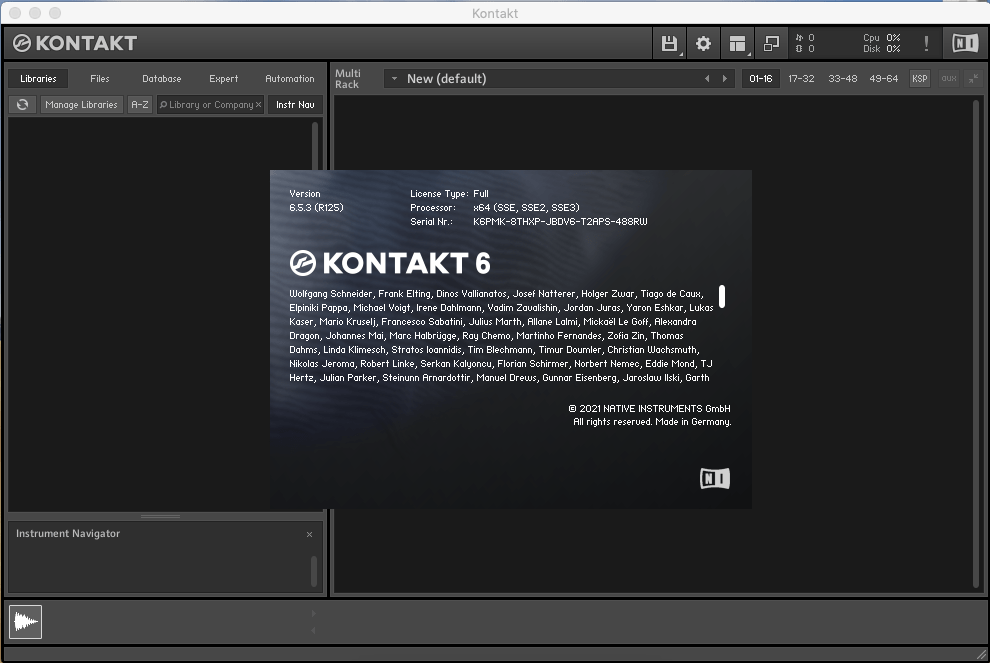This screenshot has width=990, height=663.
Task: Select rack page 01-16
Action: click(x=761, y=79)
